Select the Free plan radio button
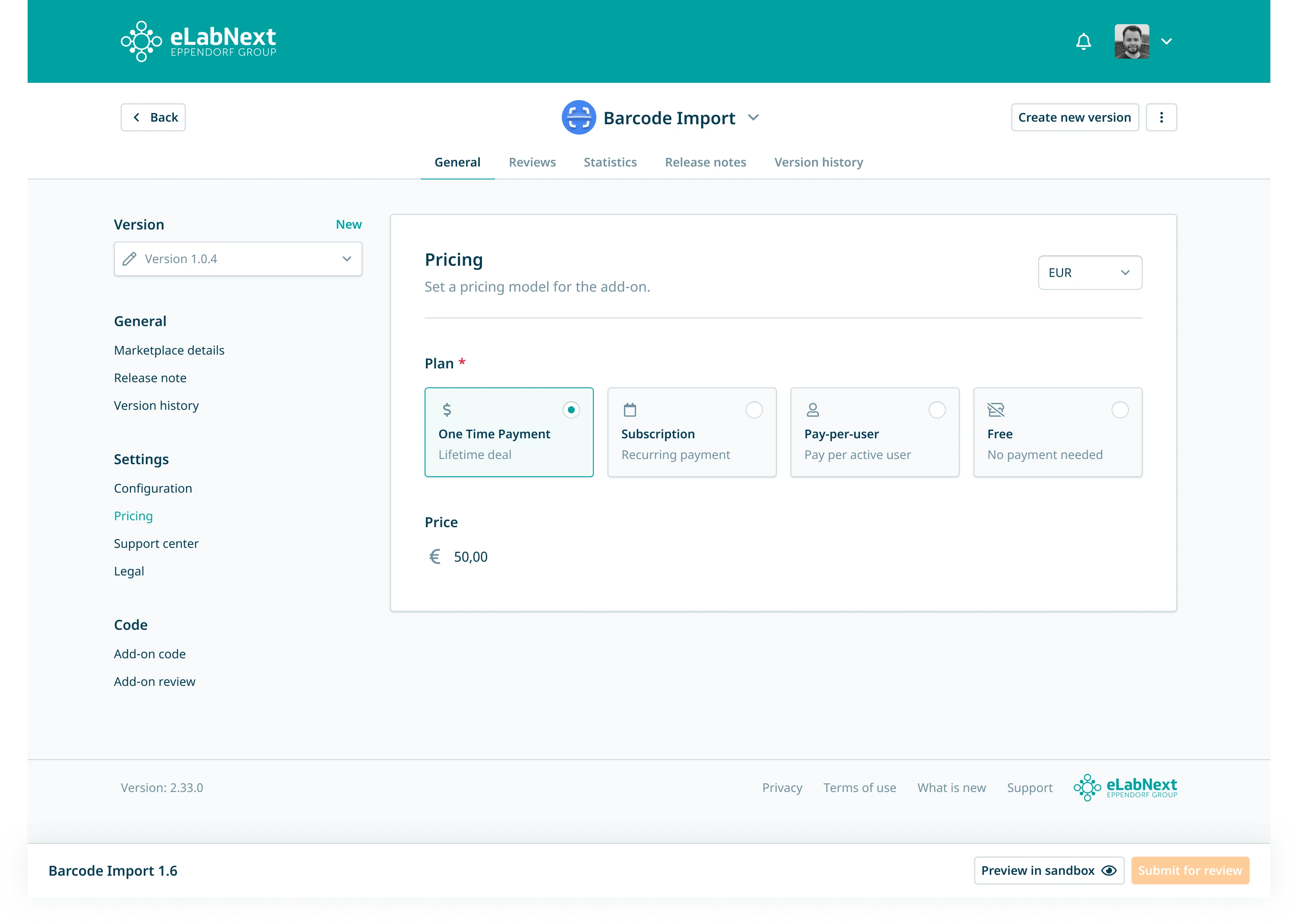Screen dimensions: 1298x924 tap(1119, 410)
